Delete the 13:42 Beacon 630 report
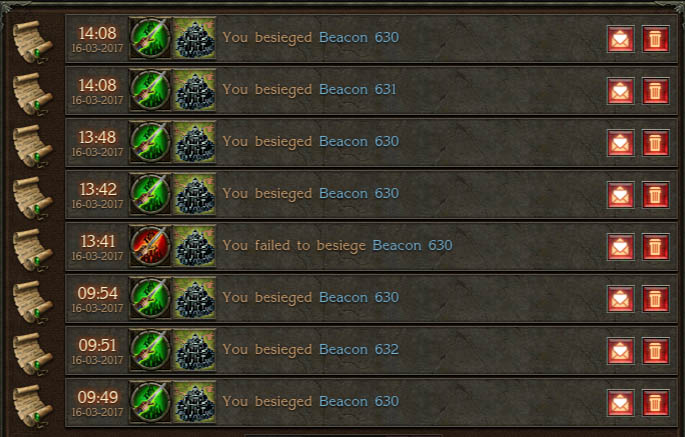Viewport: 685px width, 437px height. tap(655, 195)
